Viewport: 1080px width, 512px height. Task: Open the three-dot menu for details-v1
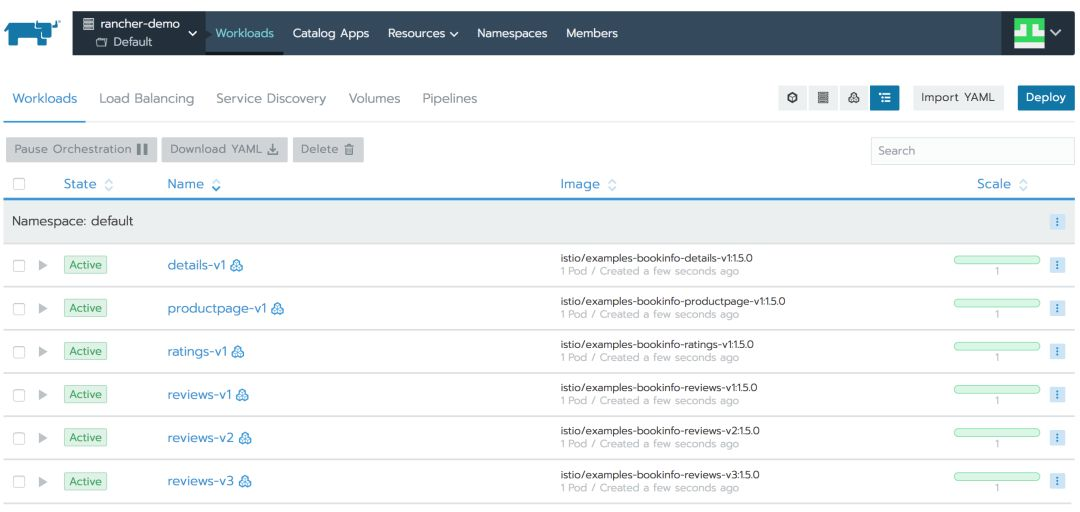1057,265
